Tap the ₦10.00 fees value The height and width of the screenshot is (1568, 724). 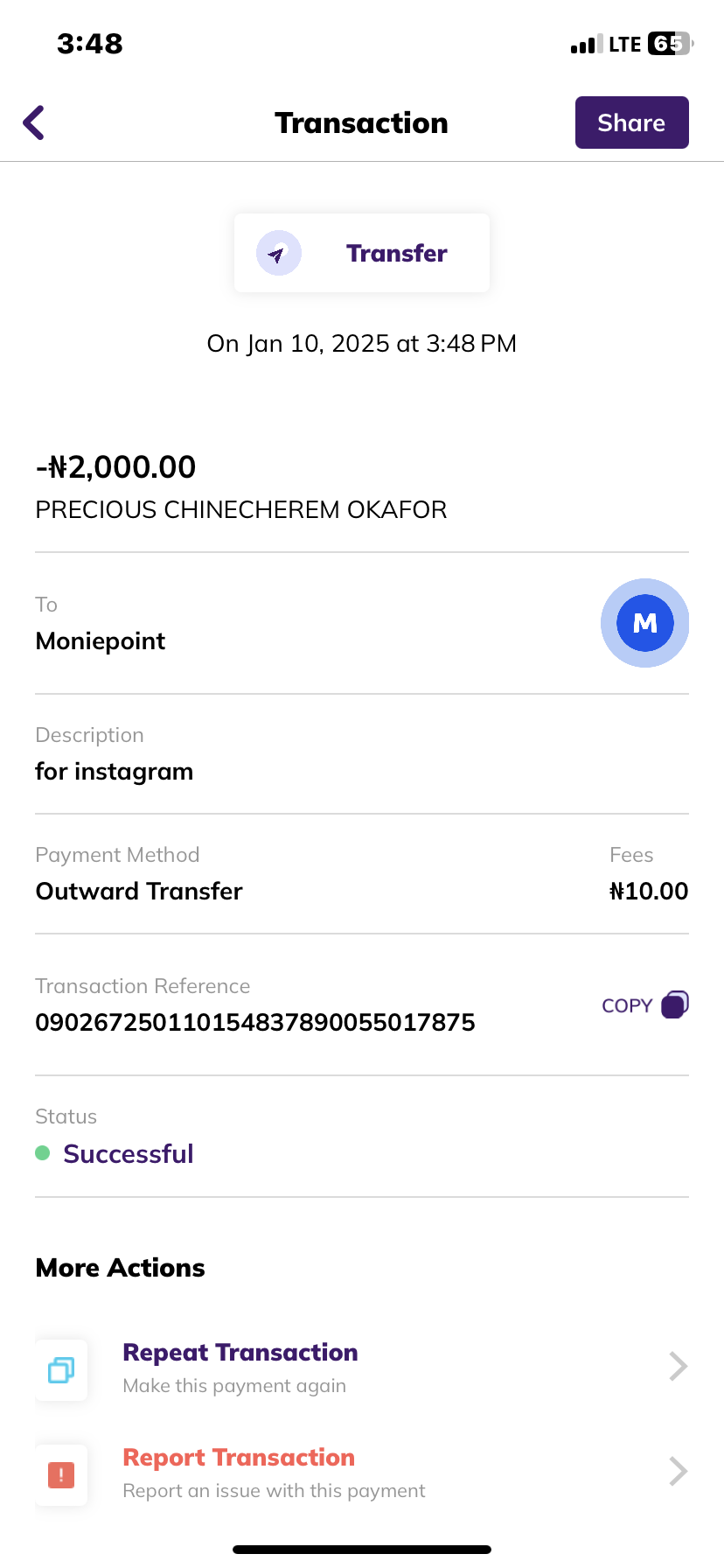[x=649, y=892]
